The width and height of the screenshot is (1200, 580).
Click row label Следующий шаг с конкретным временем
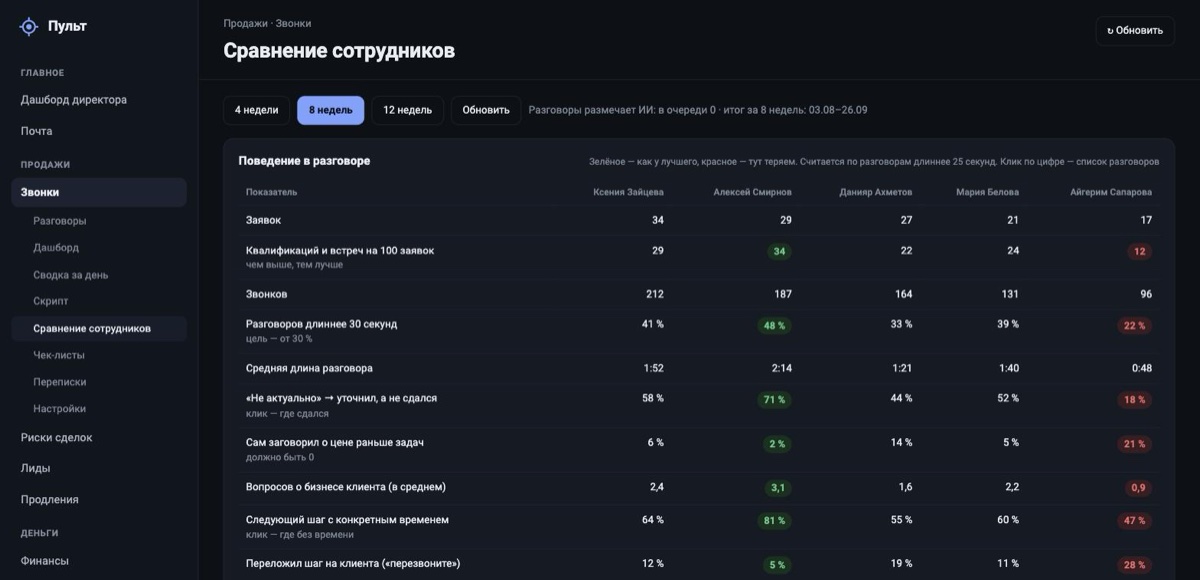pyautogui.click(x=347, y=520)
